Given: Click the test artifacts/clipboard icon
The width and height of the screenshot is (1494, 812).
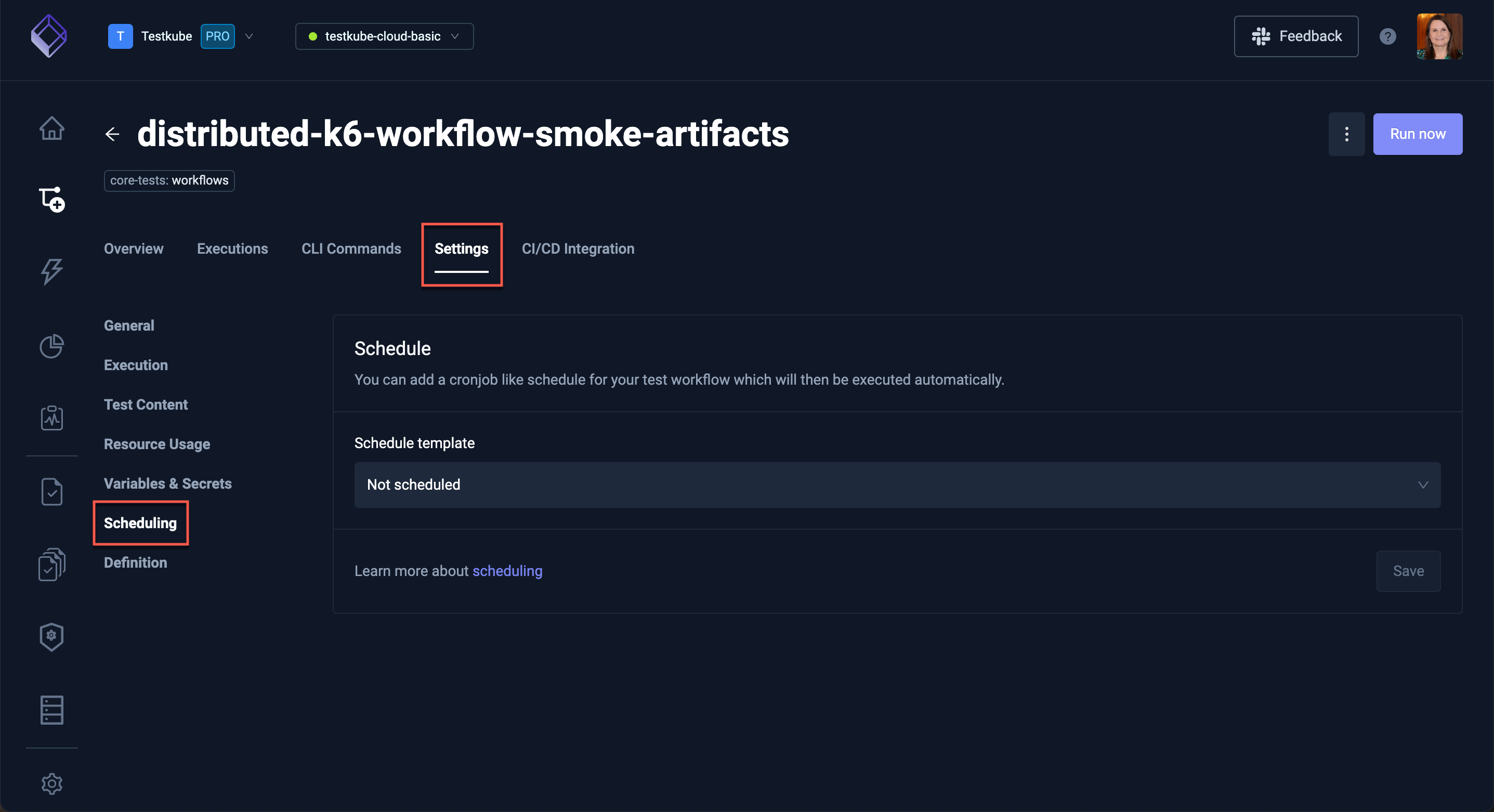Looking at the screenshot, I should [51, 418].
